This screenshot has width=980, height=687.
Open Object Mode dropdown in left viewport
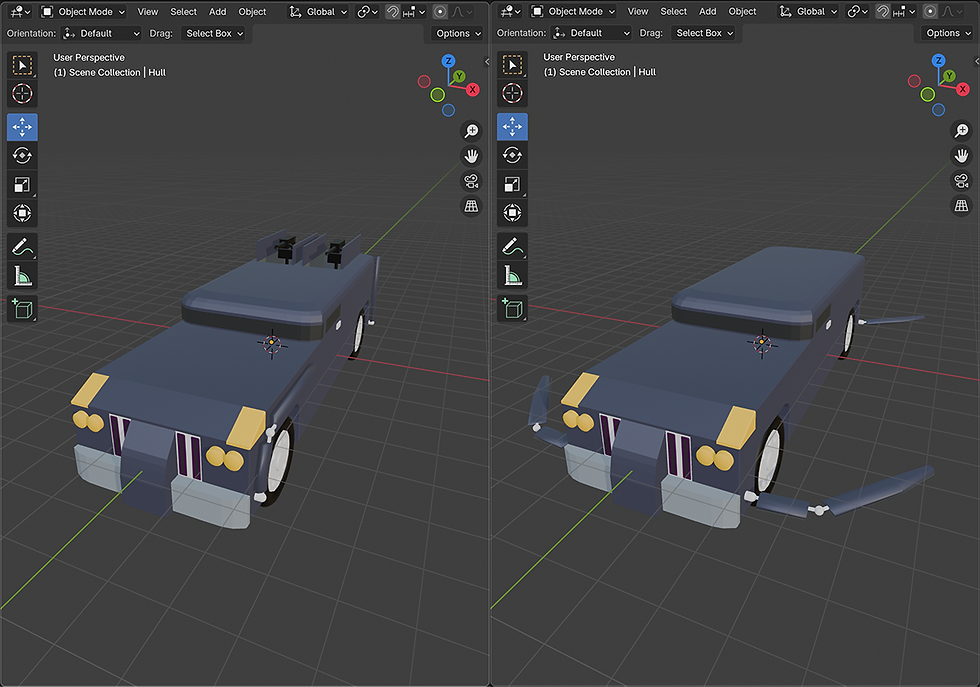(84, 12)
